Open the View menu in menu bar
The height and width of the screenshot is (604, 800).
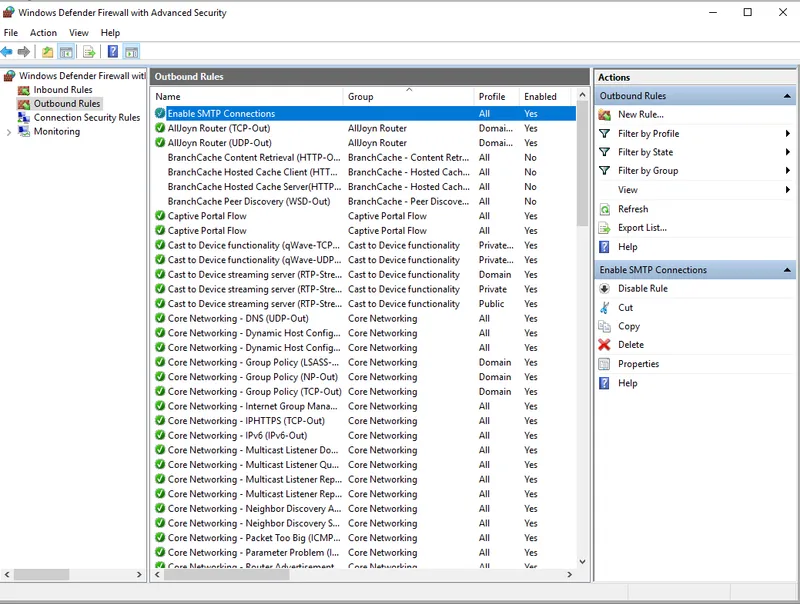point(79,33)
